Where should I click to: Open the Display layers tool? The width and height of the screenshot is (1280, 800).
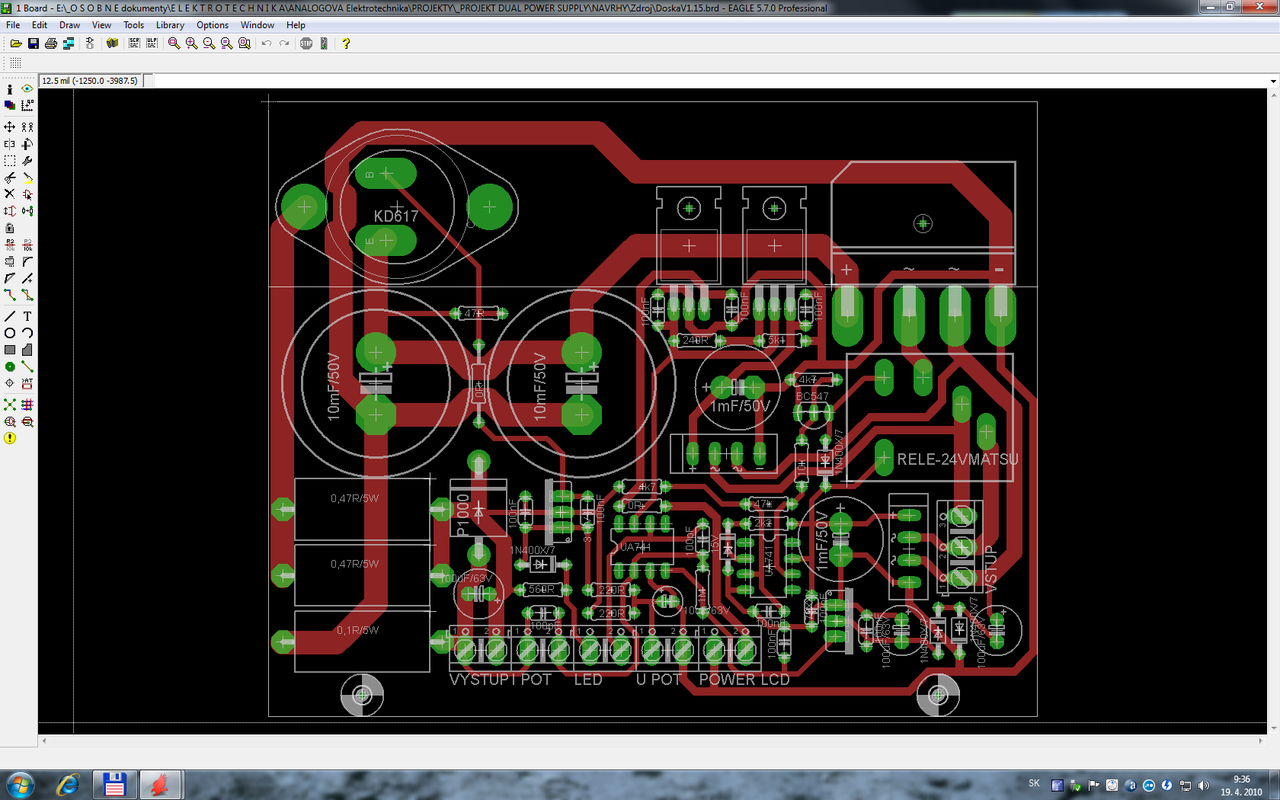pyautogui.click(x=10, y=104)
